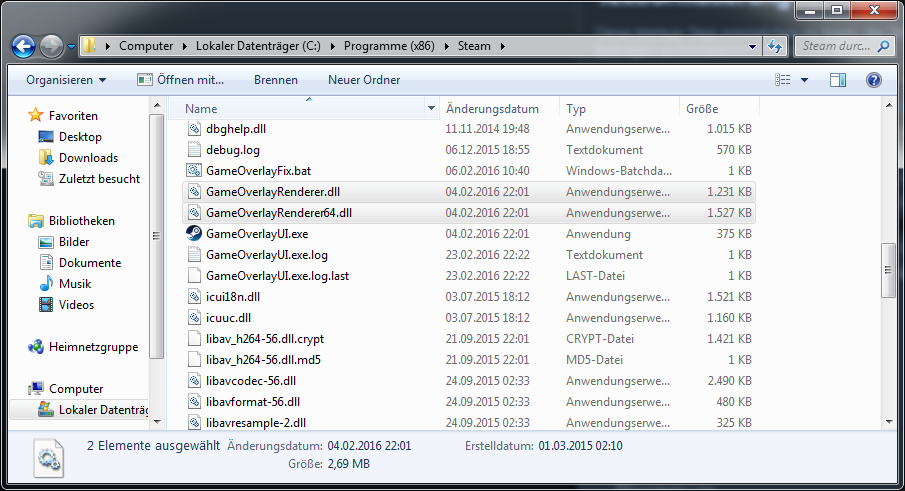Create a Neuer Ordner
Viewport: 905px width, 491px height.
tap(364, 80)
